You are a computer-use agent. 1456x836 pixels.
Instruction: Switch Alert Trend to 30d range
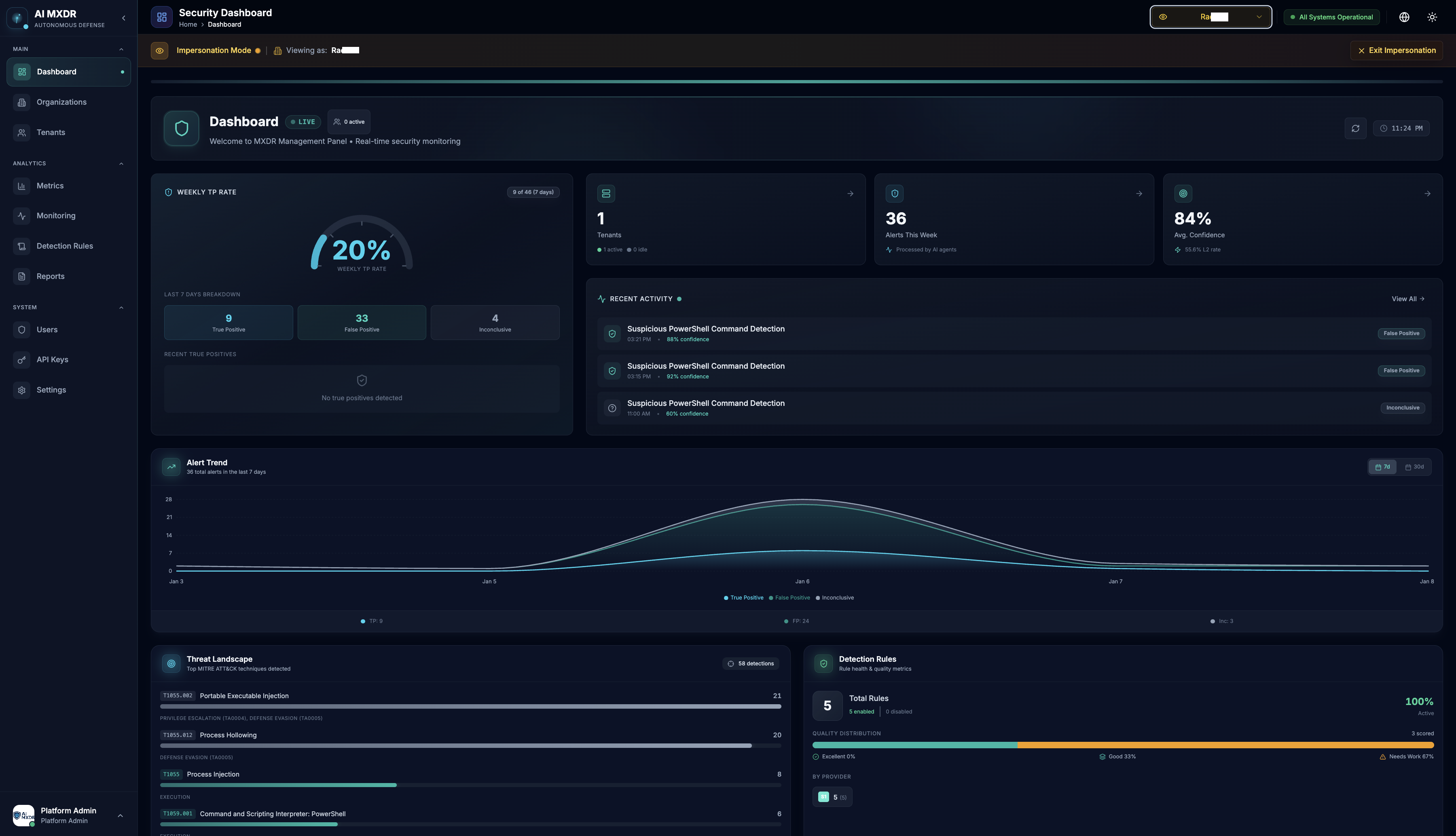click(1414, 467)
